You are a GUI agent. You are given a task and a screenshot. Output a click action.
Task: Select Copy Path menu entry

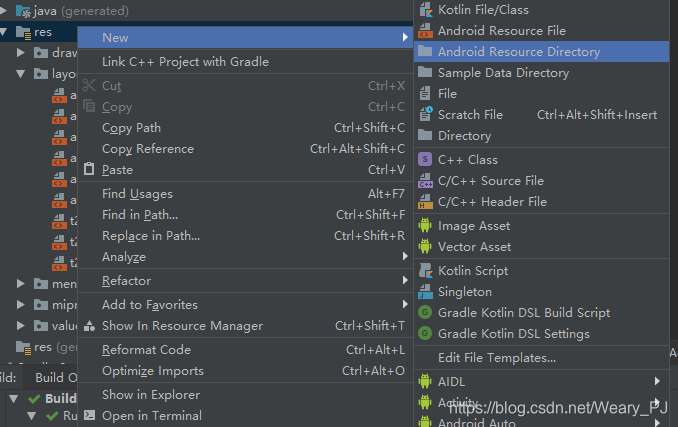245,128
